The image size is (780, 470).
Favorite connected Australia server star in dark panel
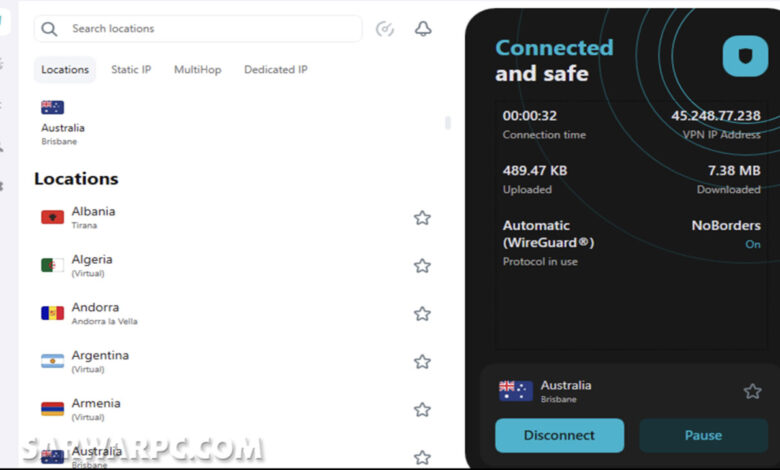(x=752, y=391)
